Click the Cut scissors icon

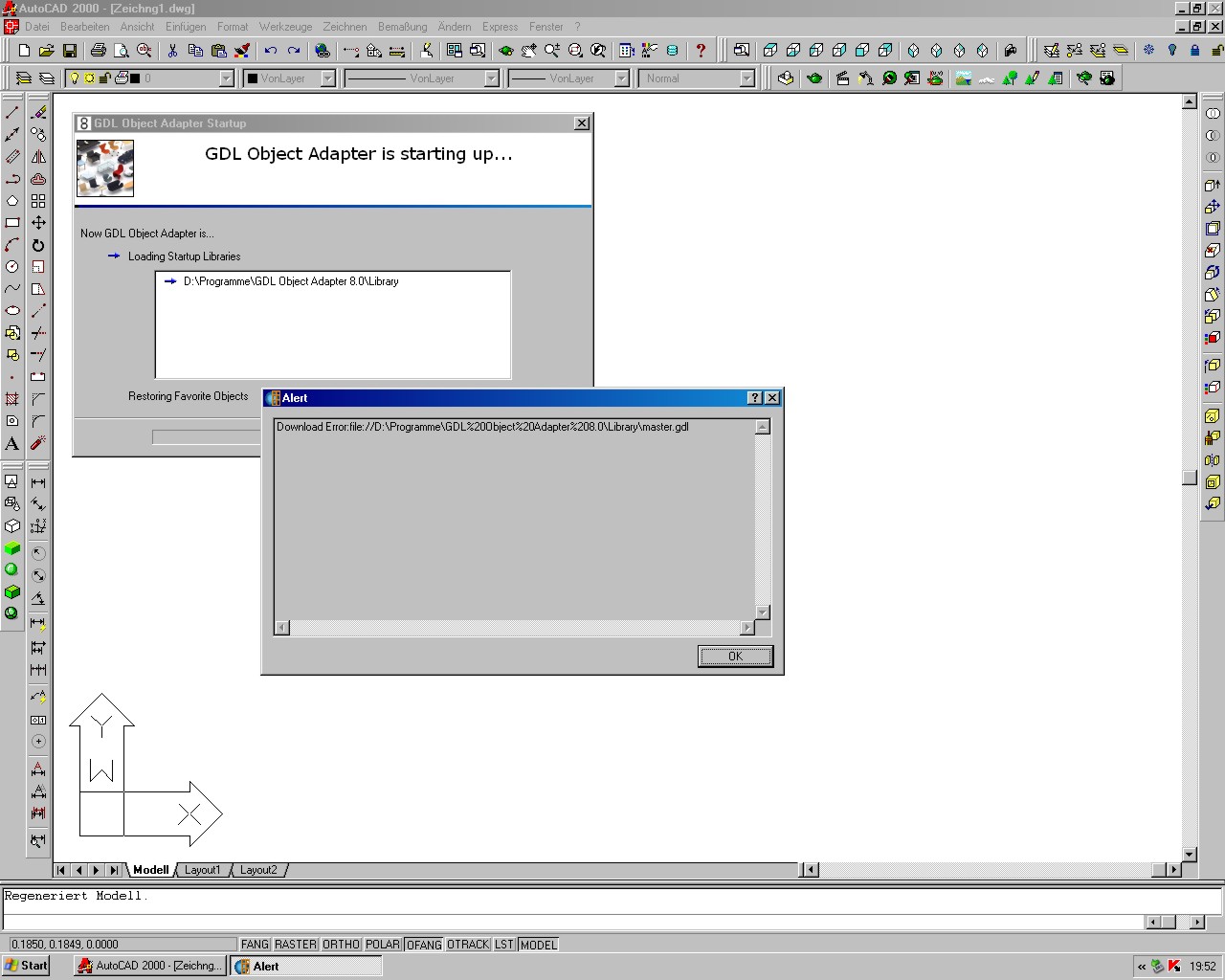coord(172,51)
